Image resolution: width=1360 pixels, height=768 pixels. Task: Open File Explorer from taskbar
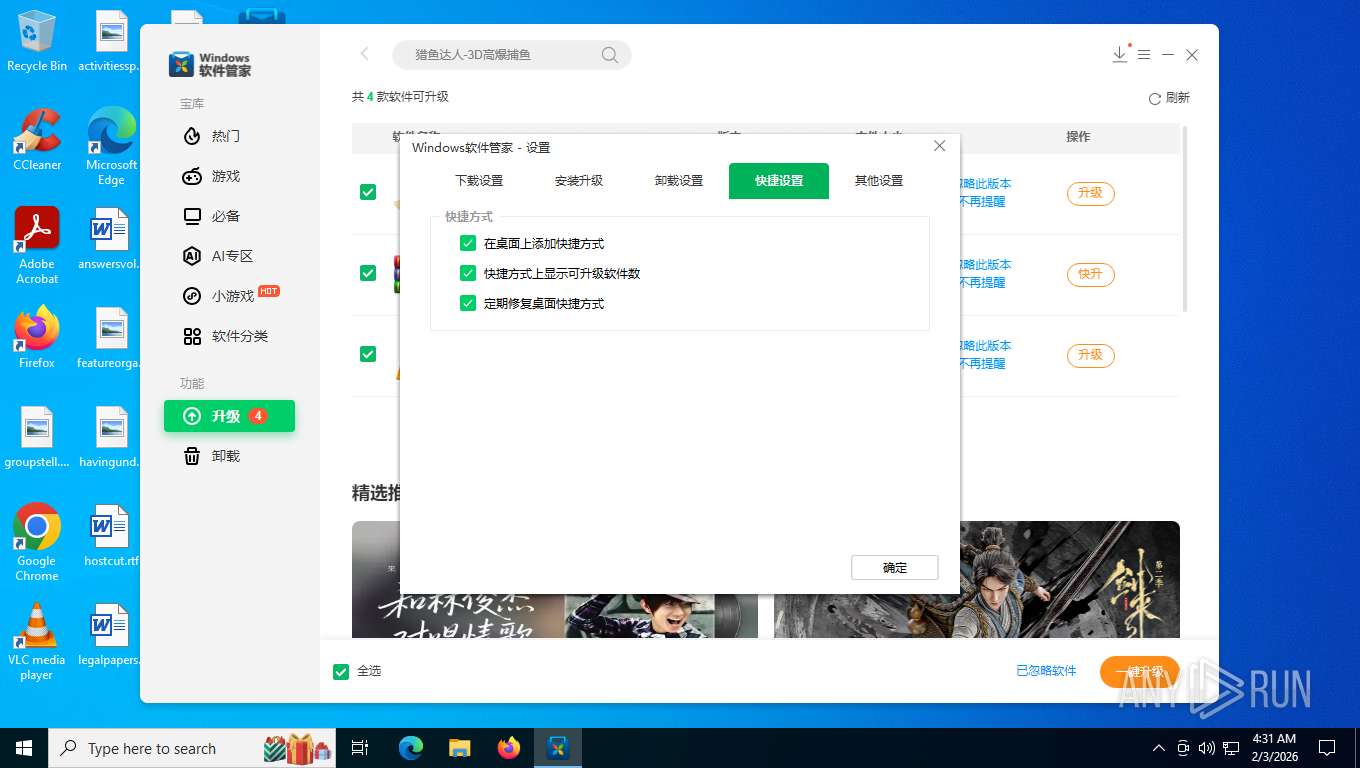pos(459,748)
